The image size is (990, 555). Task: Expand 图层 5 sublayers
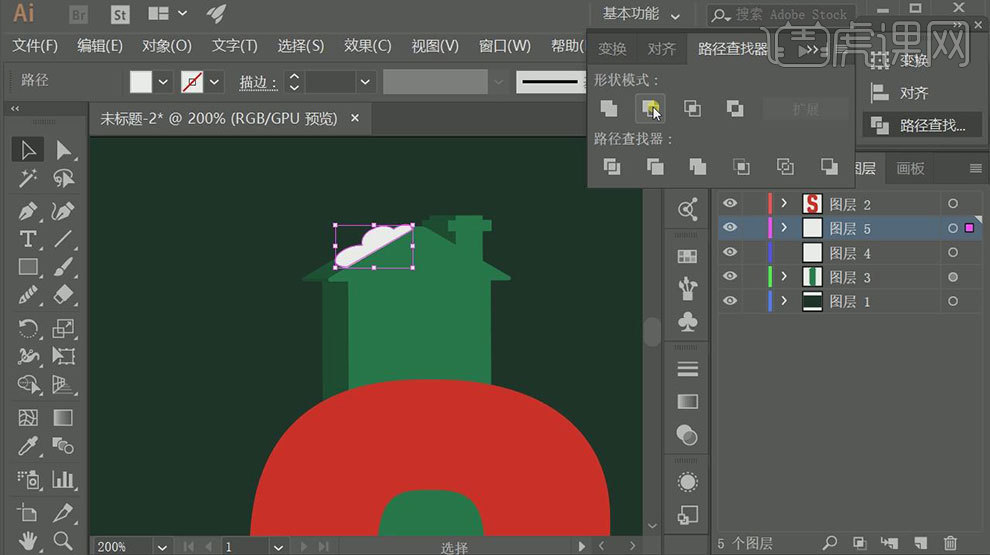[x=784, y=228]
